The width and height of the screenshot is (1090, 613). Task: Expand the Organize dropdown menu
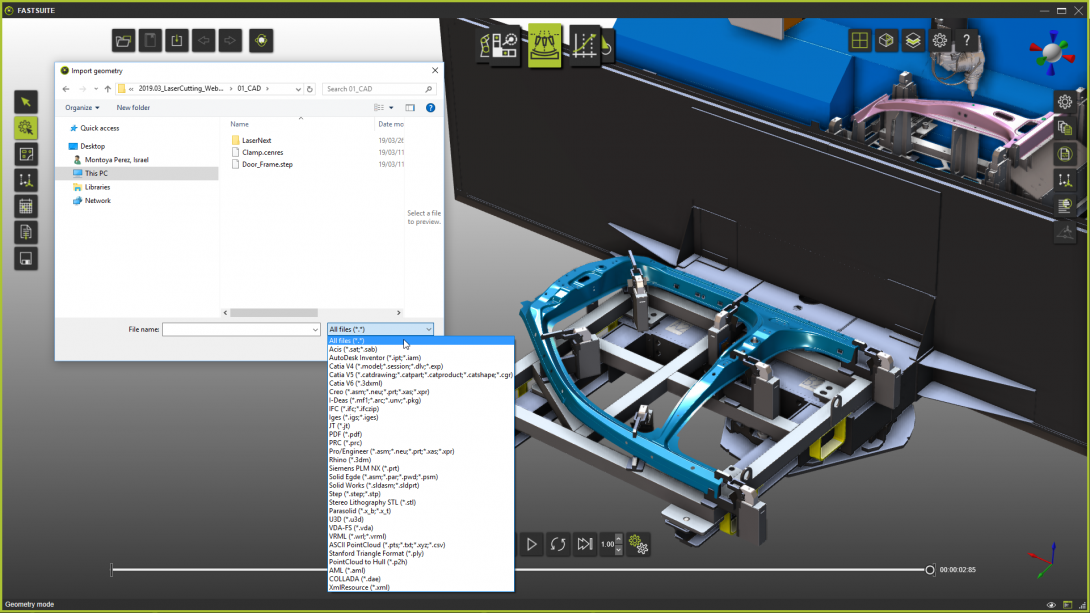[82, 107]
